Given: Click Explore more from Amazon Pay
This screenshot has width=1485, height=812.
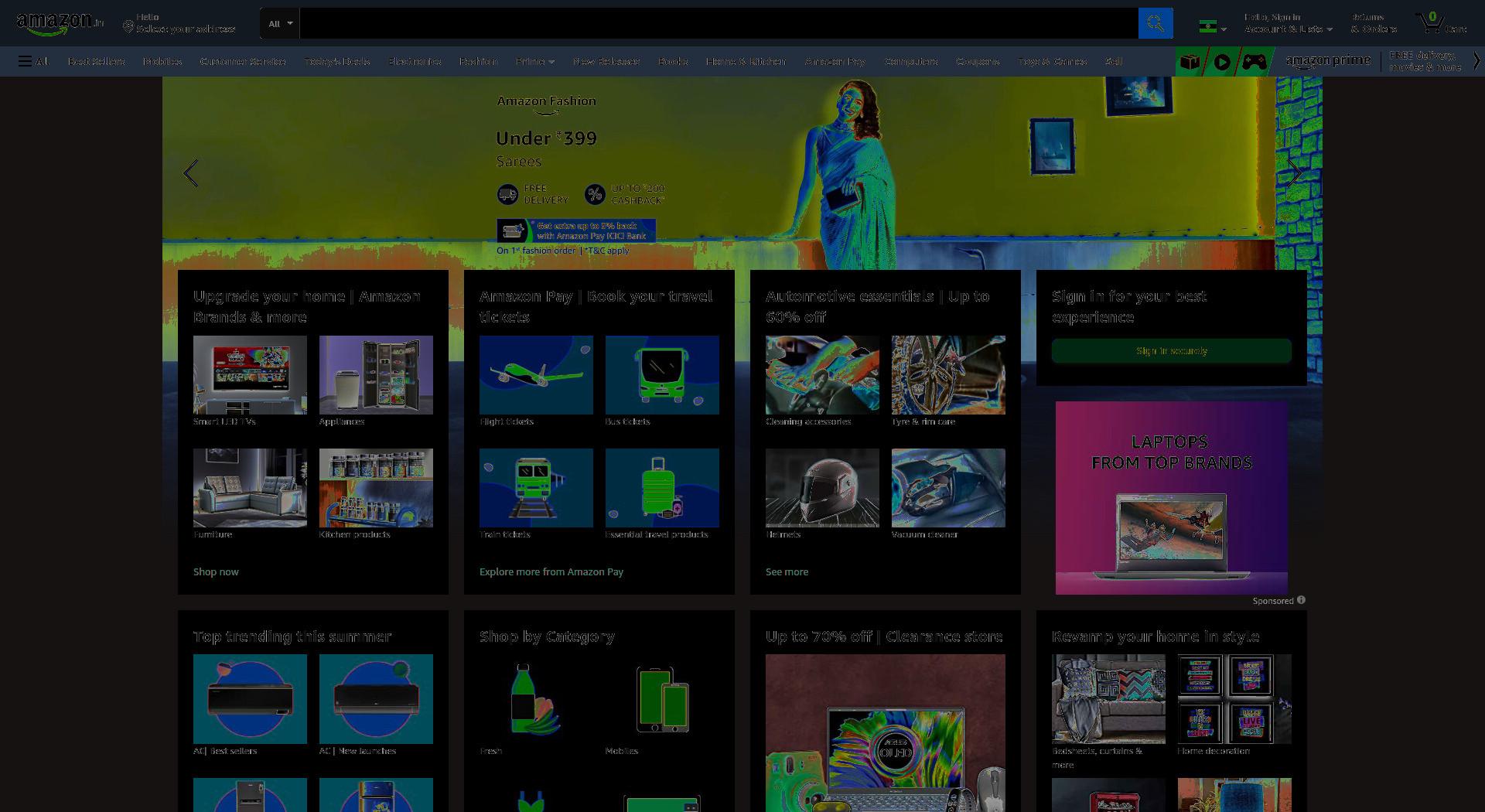Looking at the screenshot, I should (551, 571).
